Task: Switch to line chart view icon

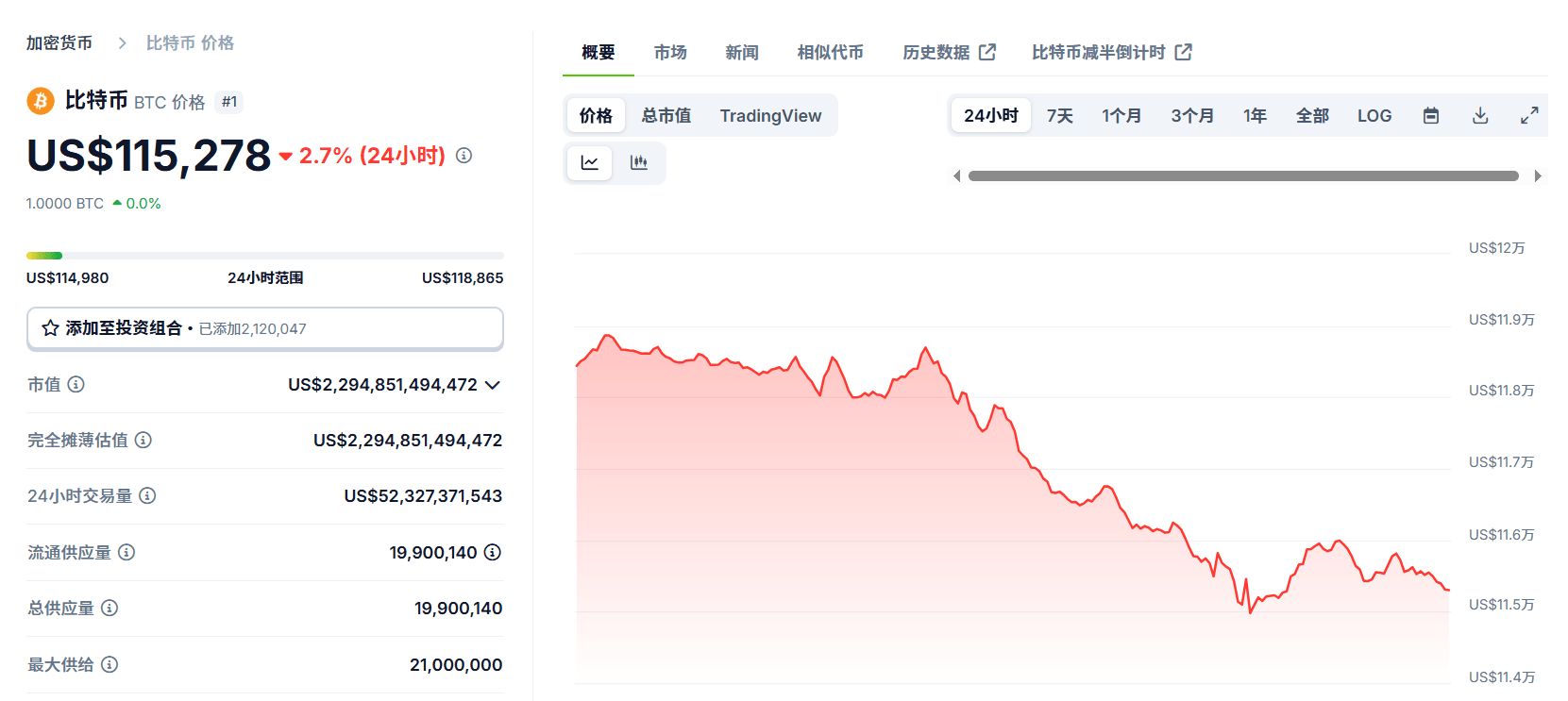Action: click(x=590, y=162)
